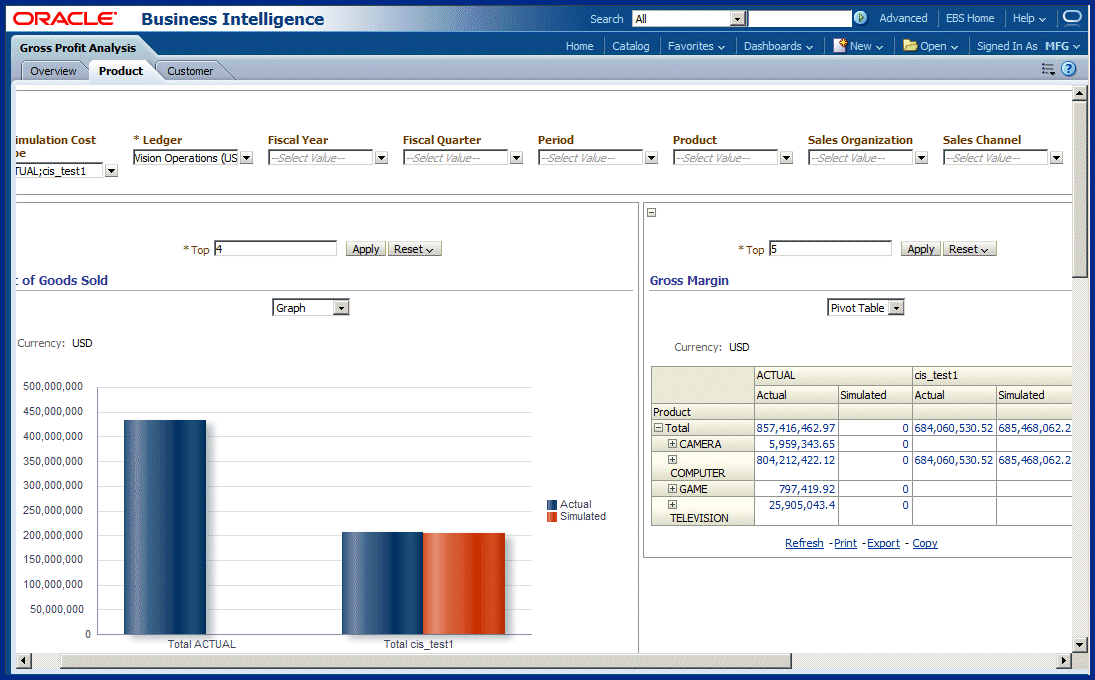This screenshot has height=680, width=1095.
Task: Open the Graph view selector dropdown
Action: (x=341, y=308)
